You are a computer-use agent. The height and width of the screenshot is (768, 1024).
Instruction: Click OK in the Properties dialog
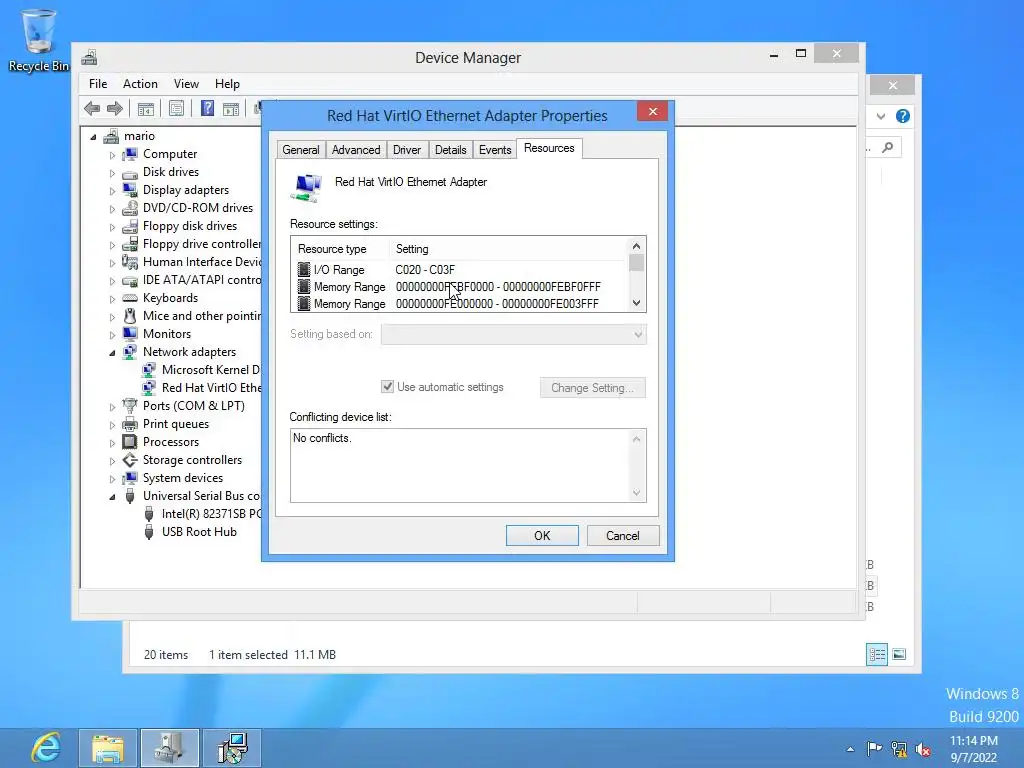point(542,536)
